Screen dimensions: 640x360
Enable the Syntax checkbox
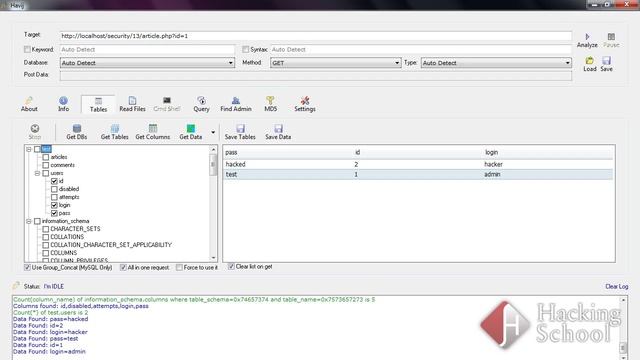[x=245, y=49]
